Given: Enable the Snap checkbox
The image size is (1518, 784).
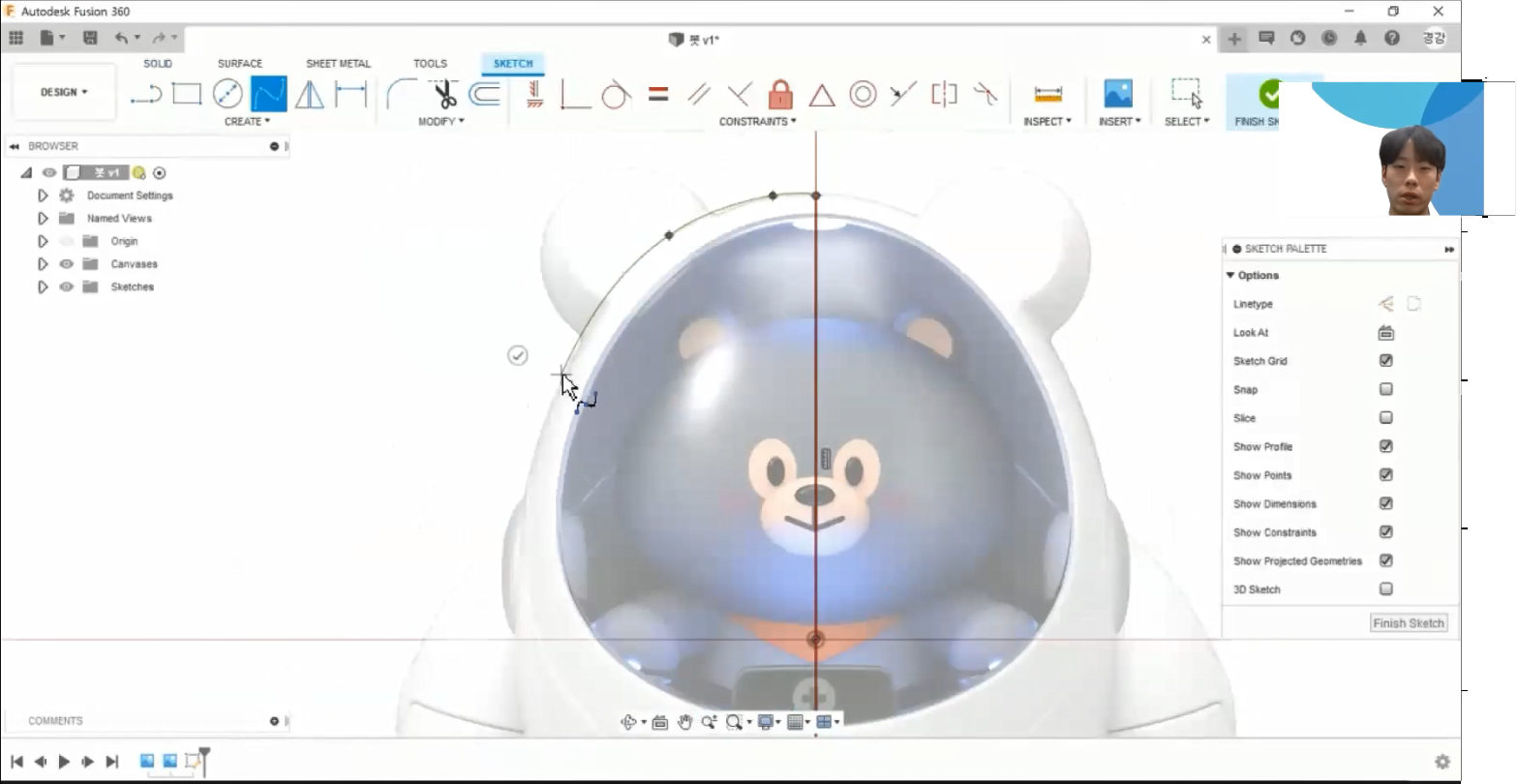Looking at the screenshot, I should pyautogui.click(x=1385, y=389).
